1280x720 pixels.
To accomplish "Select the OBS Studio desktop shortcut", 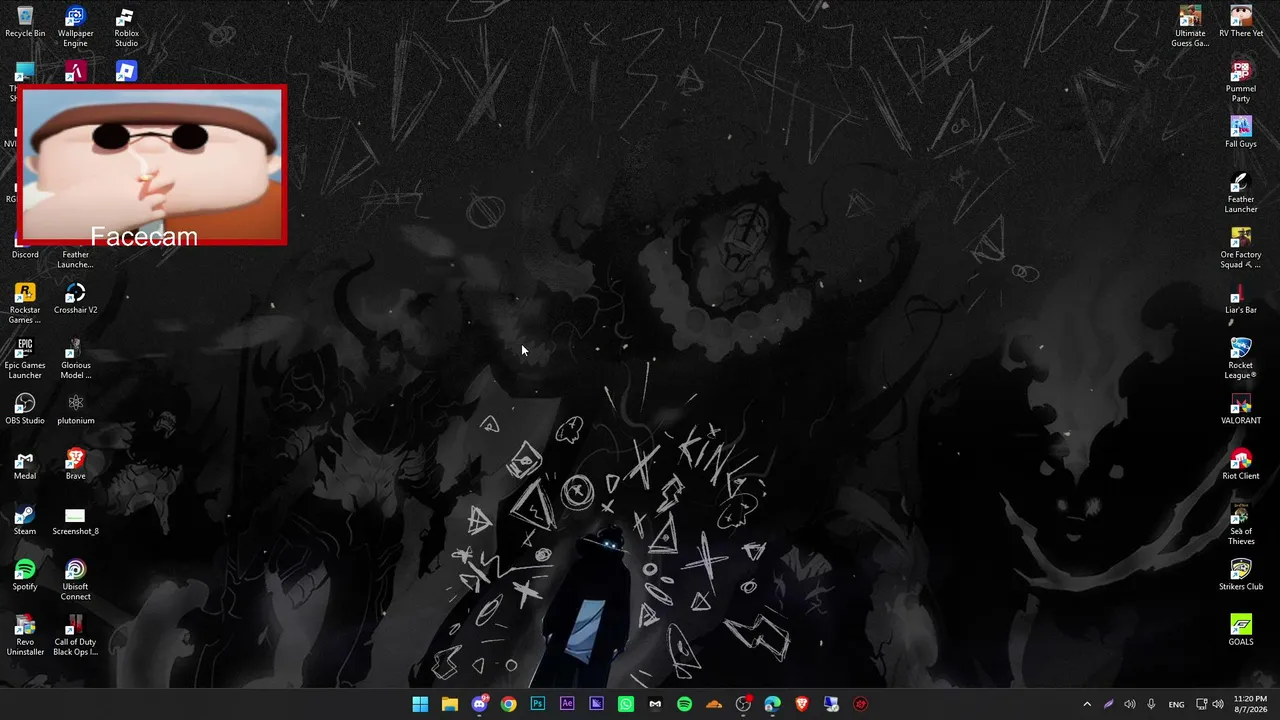I will [25, 409].
